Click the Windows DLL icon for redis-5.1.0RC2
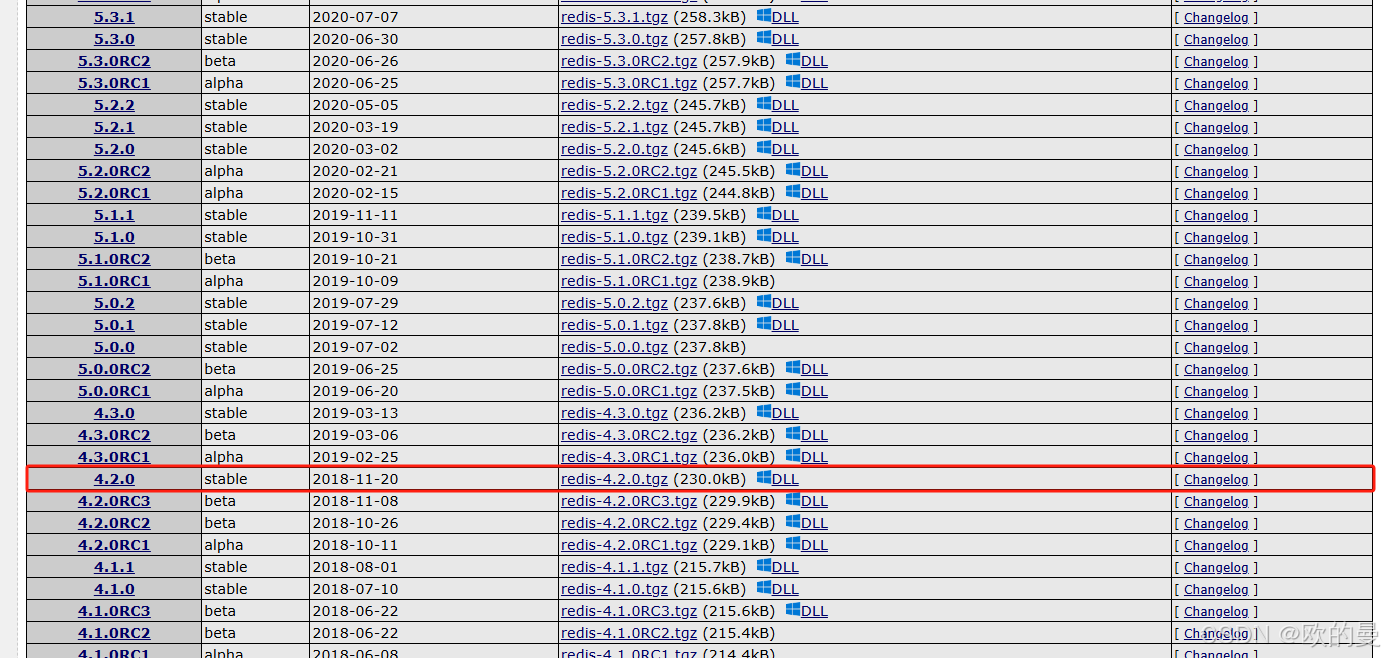Screen dimensions: 1385x658 point(793,258)
